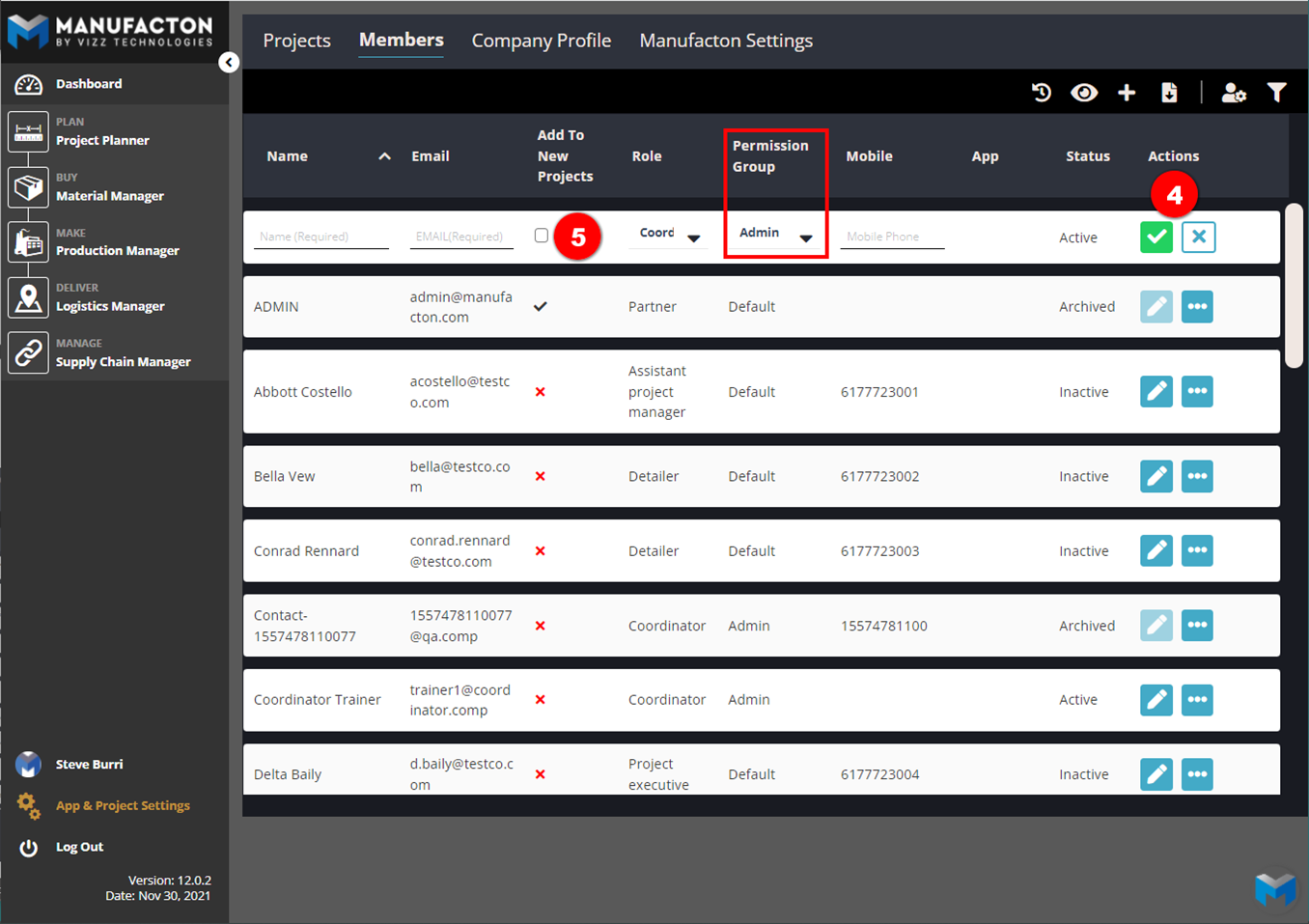1309x924 pixels.
Task: Click the download file icon in toolbar
Action: (1169, 93)
